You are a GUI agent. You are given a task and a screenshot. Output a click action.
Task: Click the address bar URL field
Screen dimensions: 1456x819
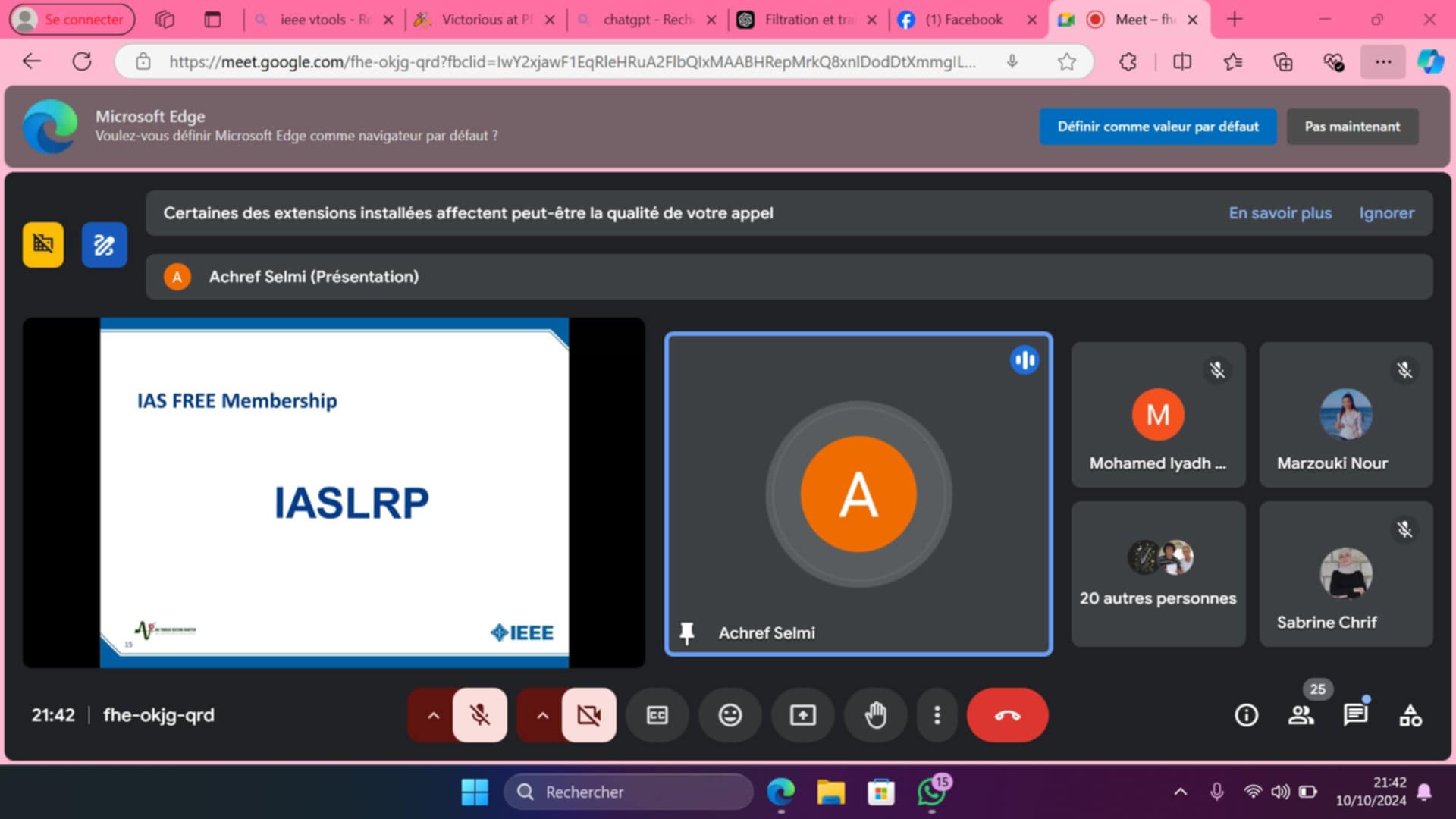point(573,61)
